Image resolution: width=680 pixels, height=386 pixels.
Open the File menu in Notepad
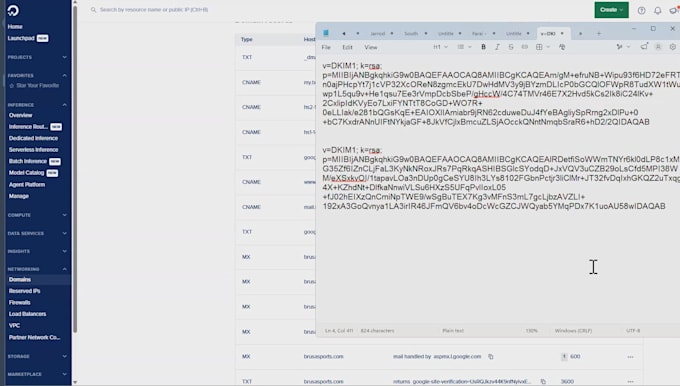326,47
